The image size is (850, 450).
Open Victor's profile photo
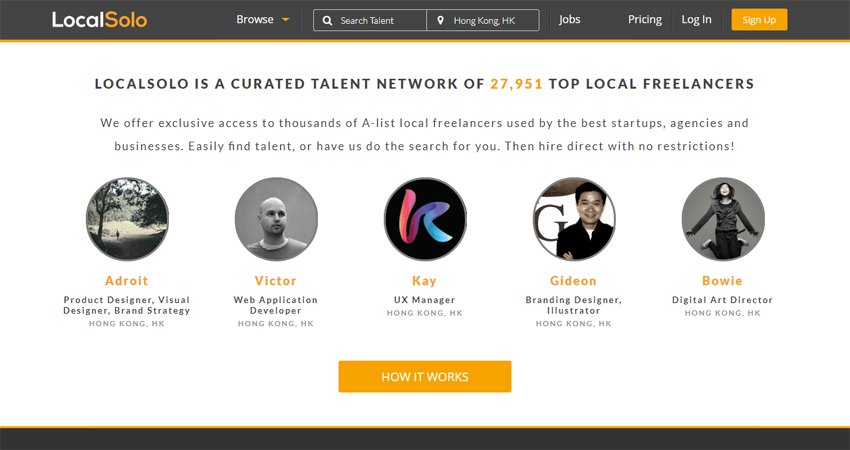point(276,219)
